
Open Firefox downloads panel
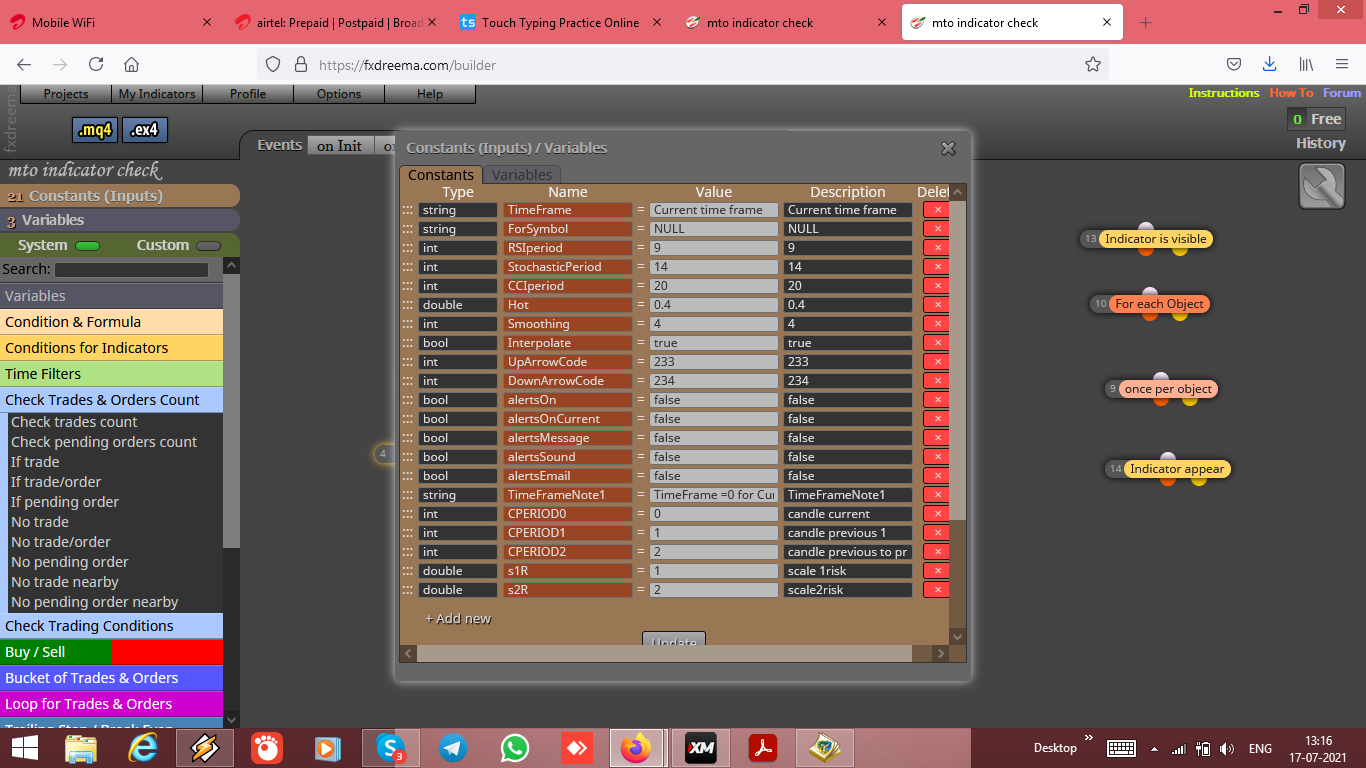[1269, 64]
